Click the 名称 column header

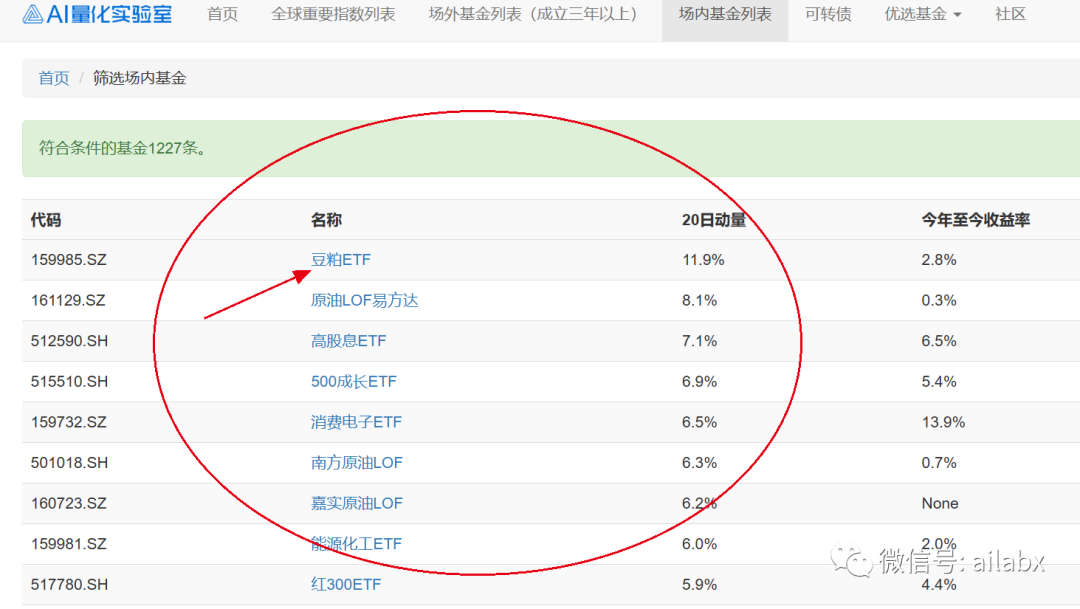click(326, 220)
